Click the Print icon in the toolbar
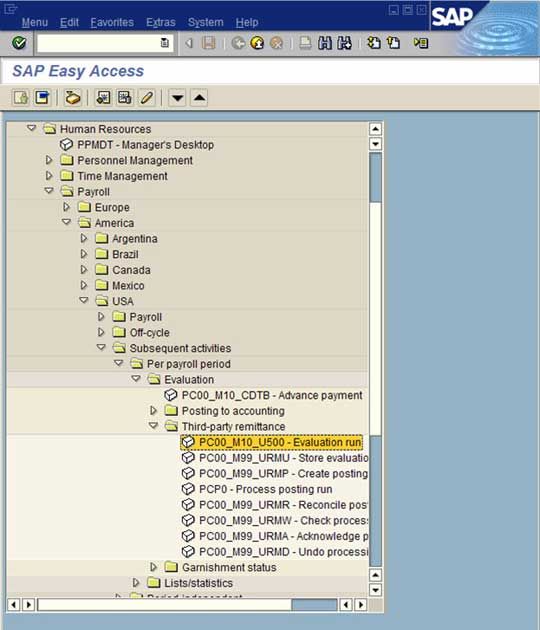 pyautogui.click(x=305, y=43)
